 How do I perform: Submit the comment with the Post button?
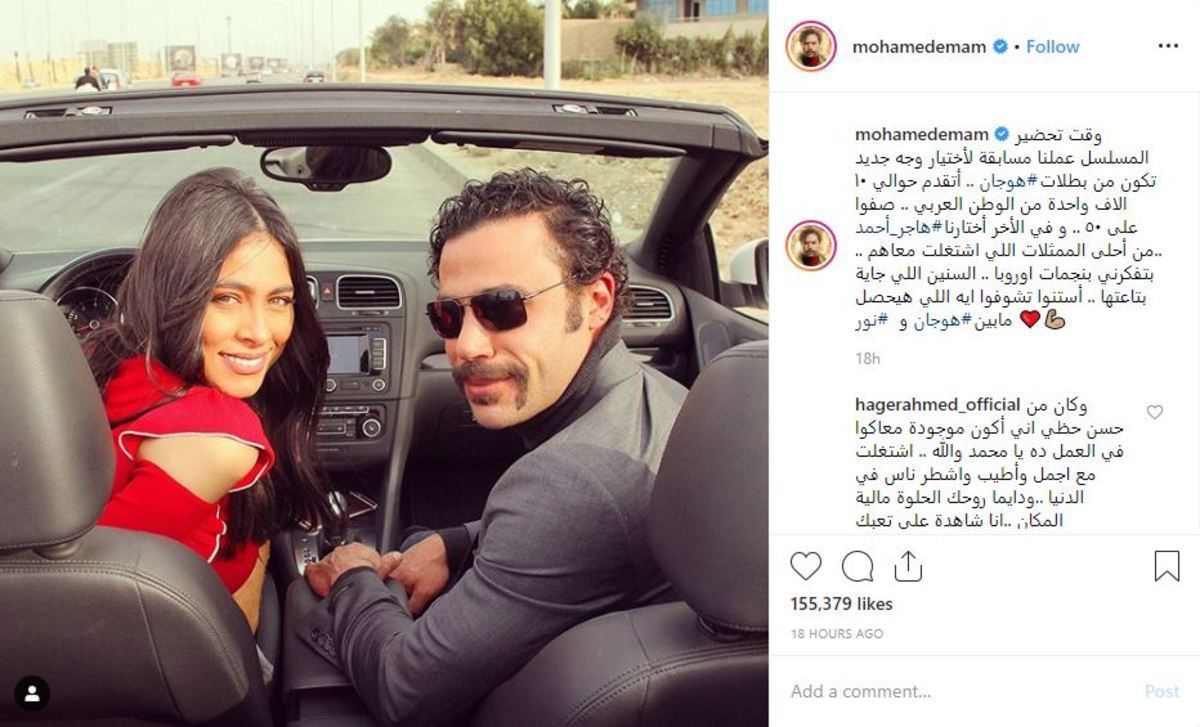coord(1162,691)
